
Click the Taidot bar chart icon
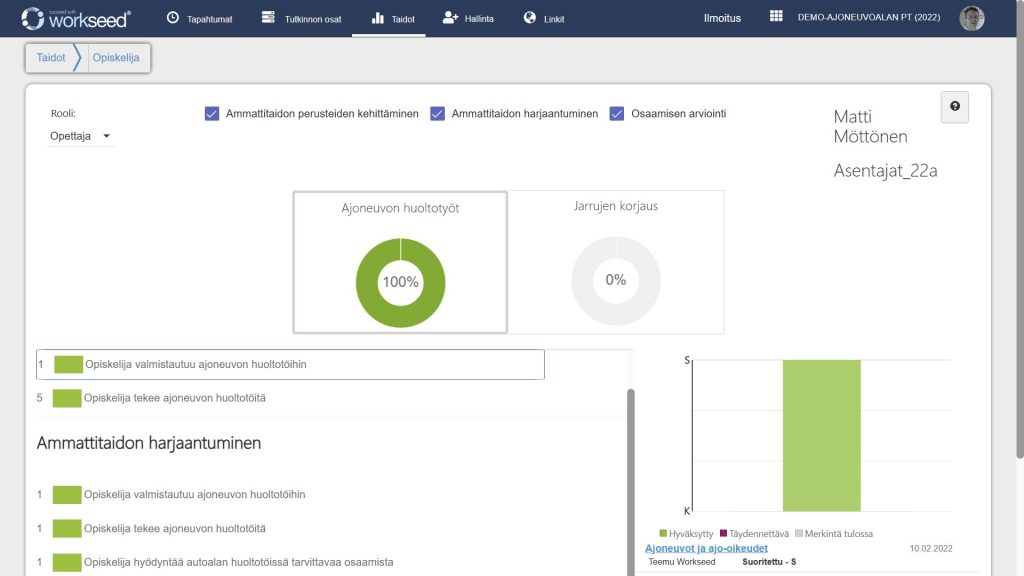pyautogui.click(x=377, y=18)
